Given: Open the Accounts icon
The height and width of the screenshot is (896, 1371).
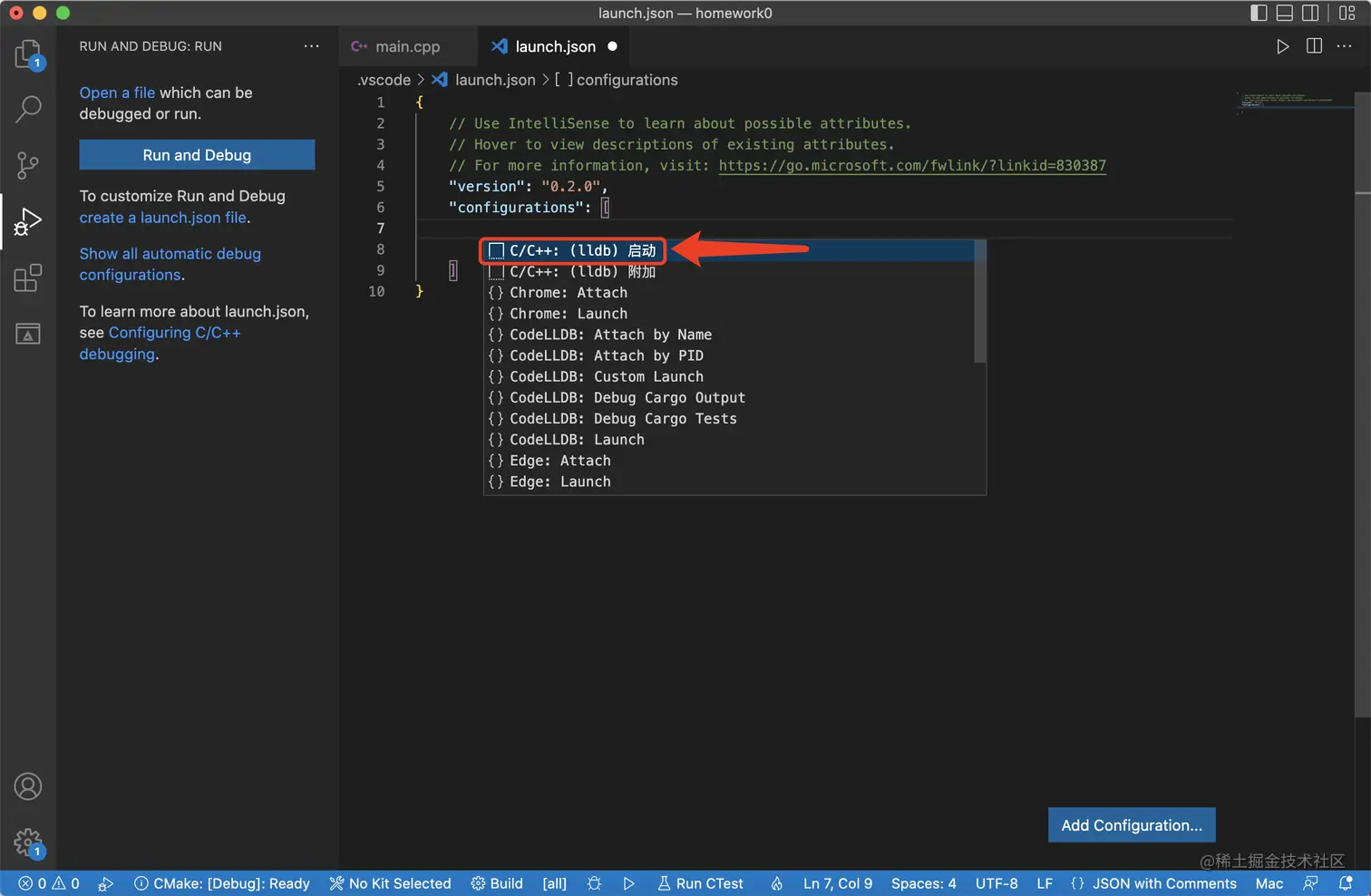Looking at the screenshot, I should click(x=28, y=786).
